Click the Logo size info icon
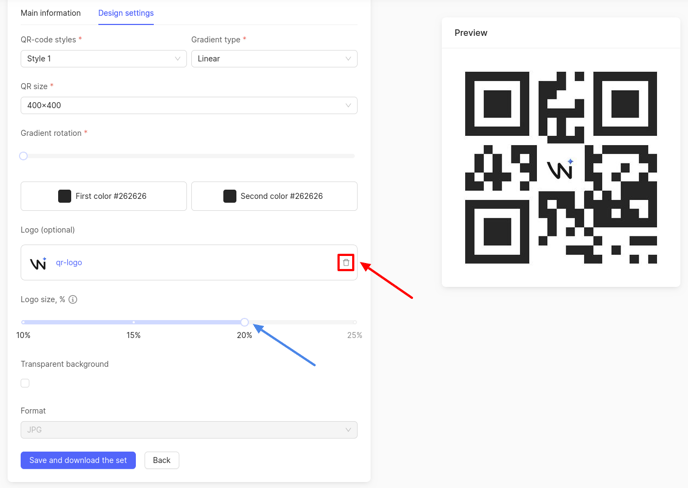The width and height of the screenshot is (688, 488). tap(73, 299)
